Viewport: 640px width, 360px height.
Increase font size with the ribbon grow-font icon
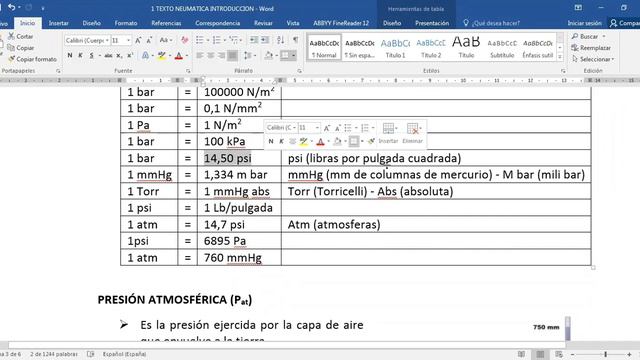click(x=138, y=40)
